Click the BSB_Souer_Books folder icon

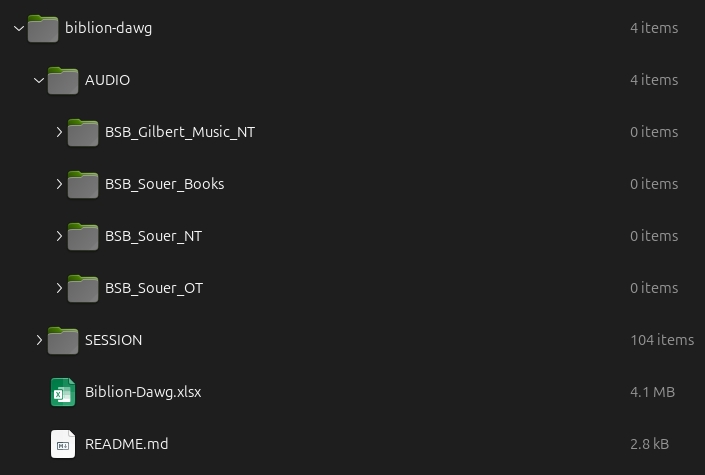click(83, 184)
